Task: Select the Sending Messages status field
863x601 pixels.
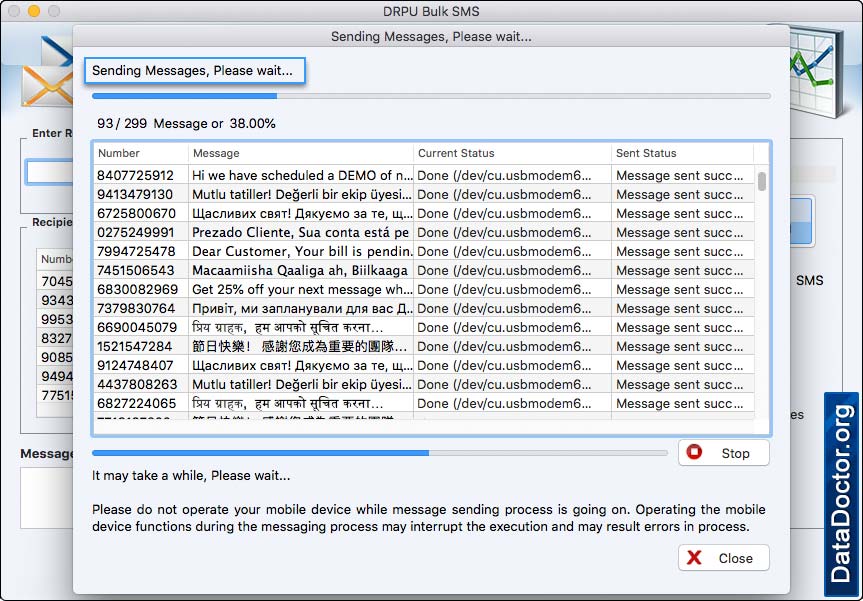Action: point(195,70)
